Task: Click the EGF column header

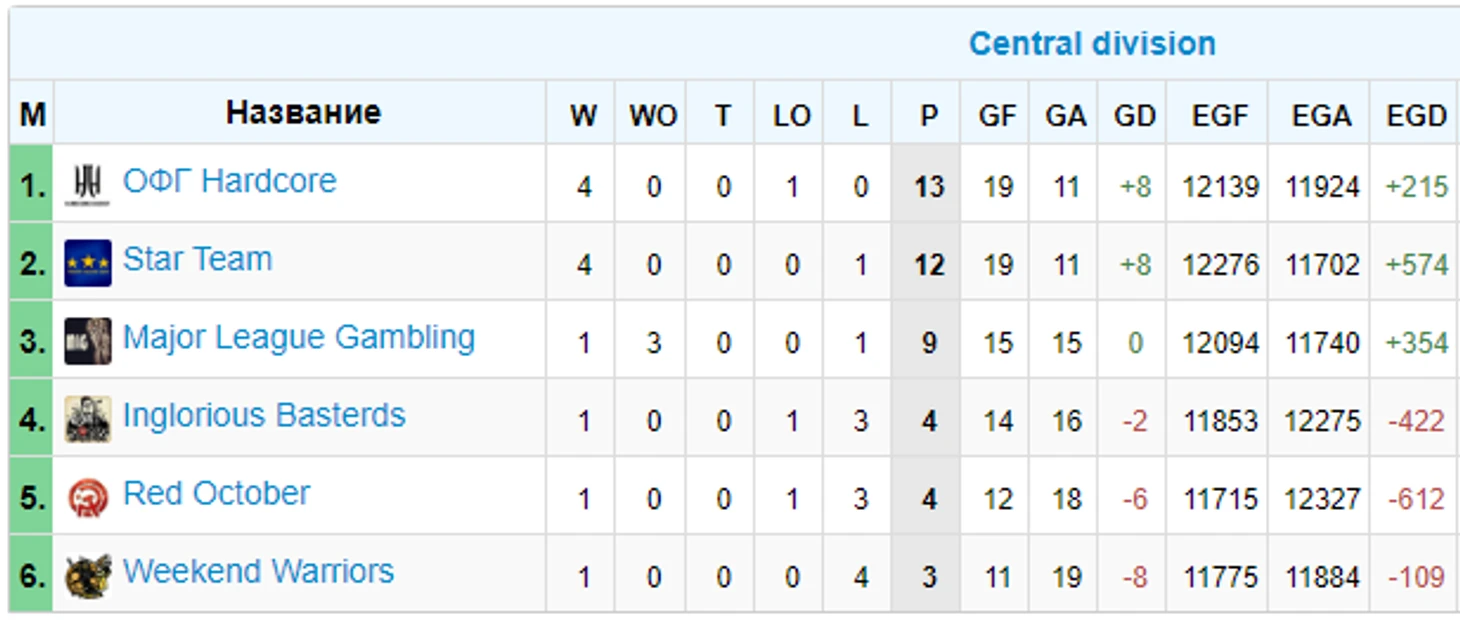Action: (x=1219, y=115)
